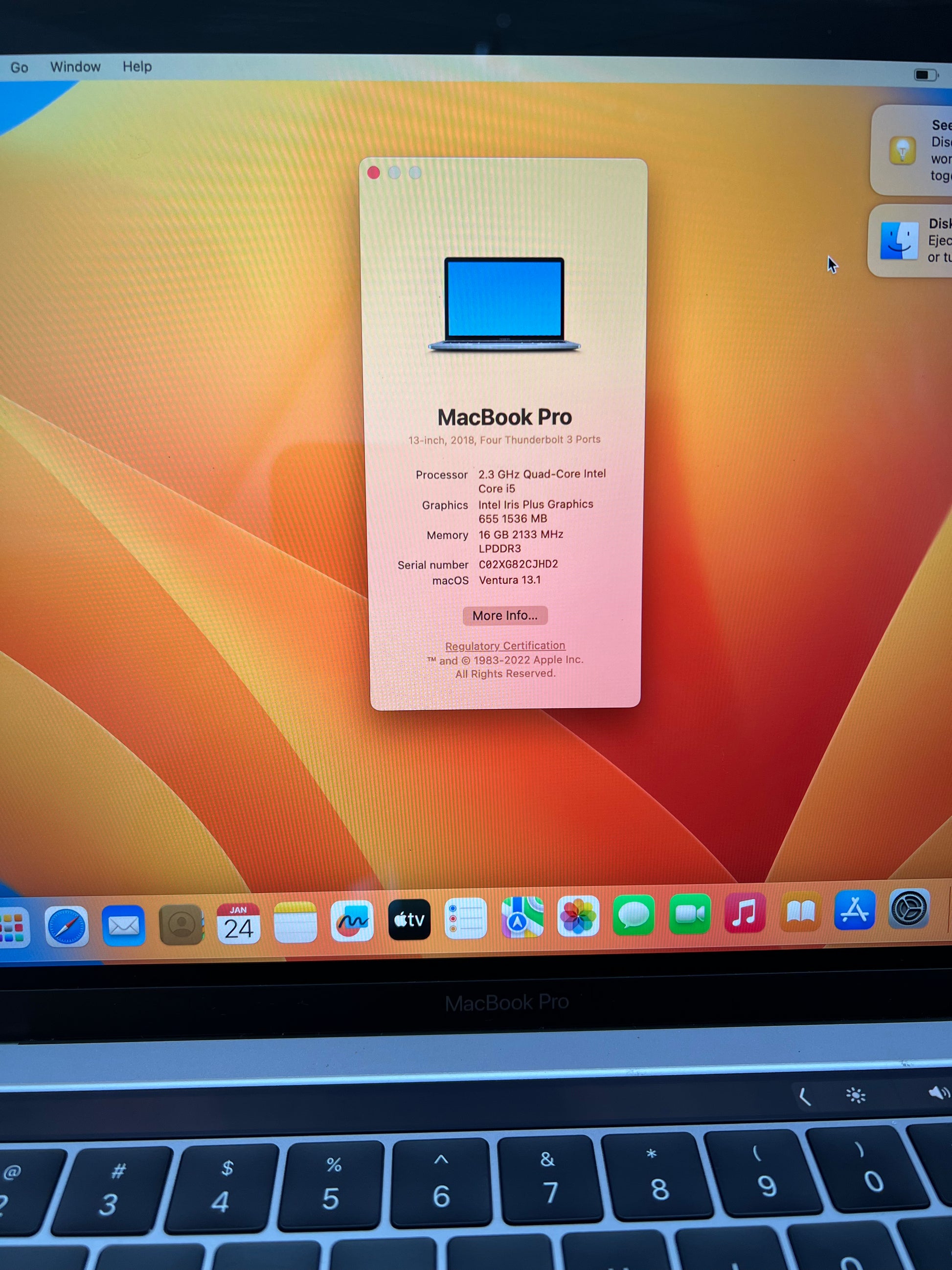
Task: Open System Settings gear icon
Action: (908, 909)
